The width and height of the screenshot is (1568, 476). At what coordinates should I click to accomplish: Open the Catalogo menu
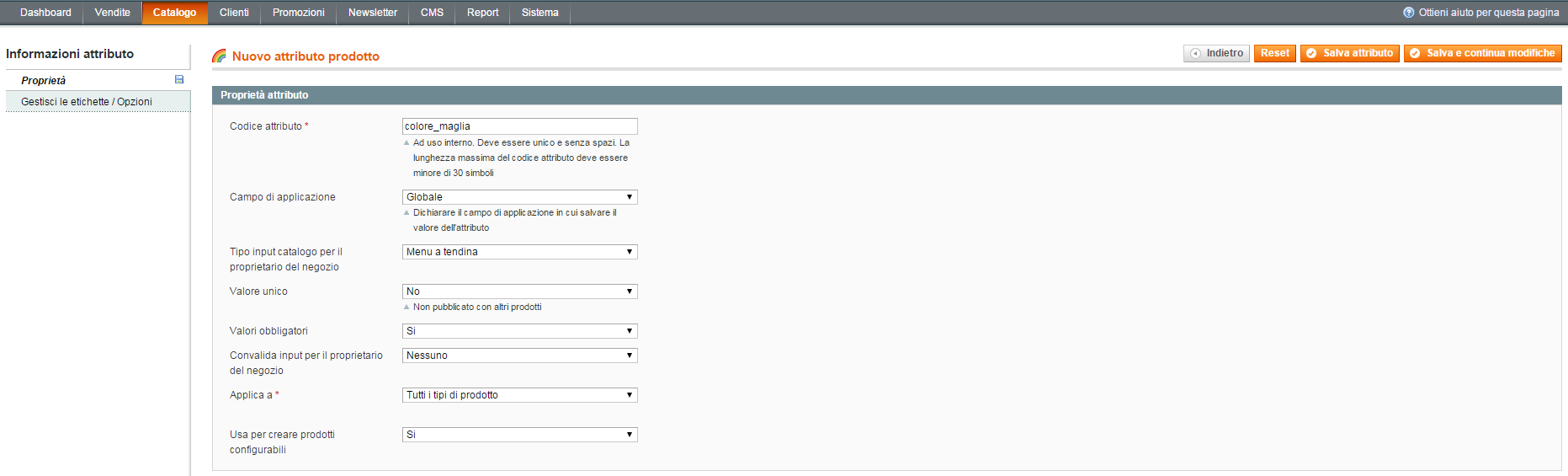(x=174, y=13)
